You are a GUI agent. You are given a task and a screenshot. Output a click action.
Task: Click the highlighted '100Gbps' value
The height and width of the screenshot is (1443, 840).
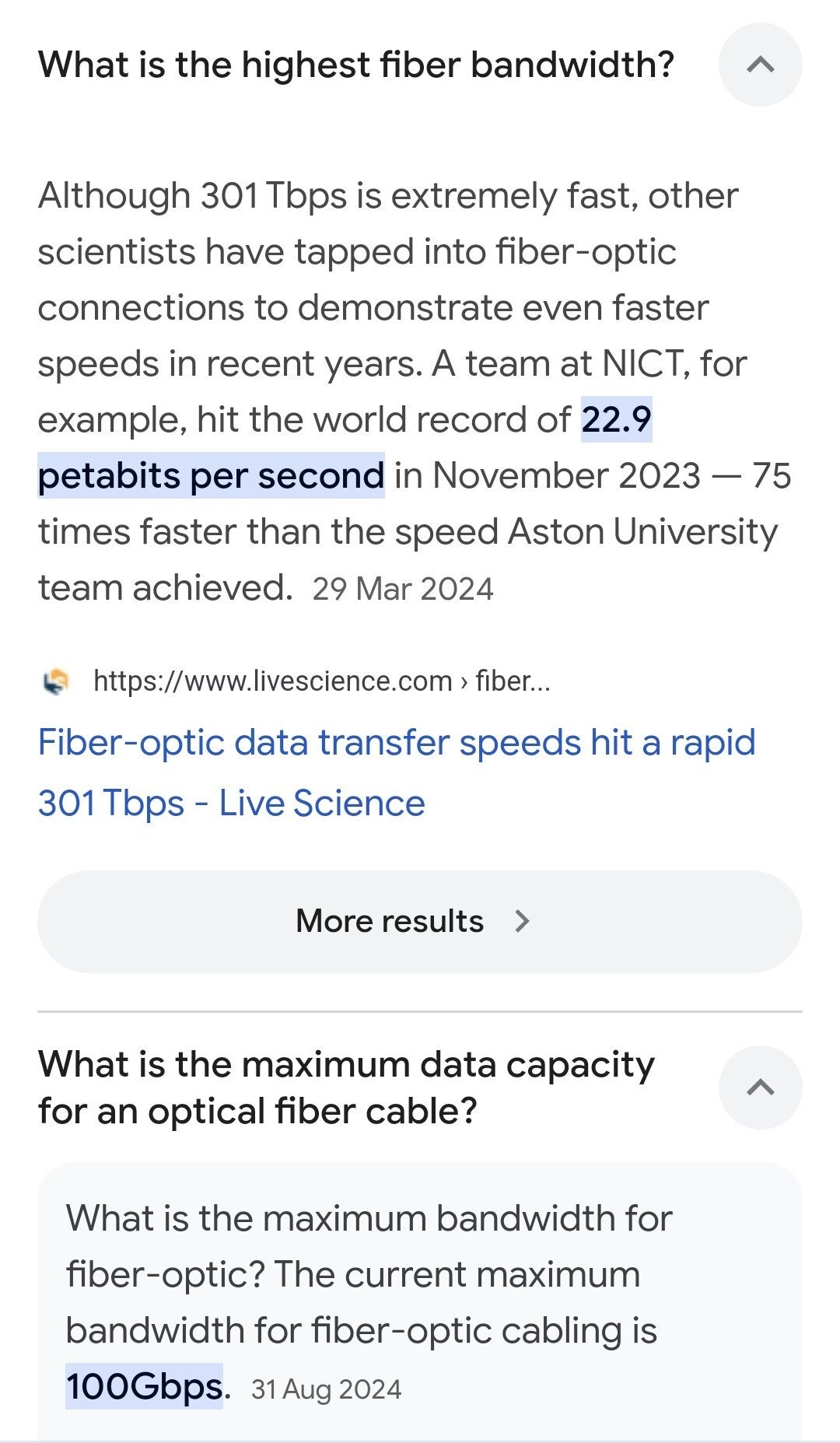(144, 1386)
